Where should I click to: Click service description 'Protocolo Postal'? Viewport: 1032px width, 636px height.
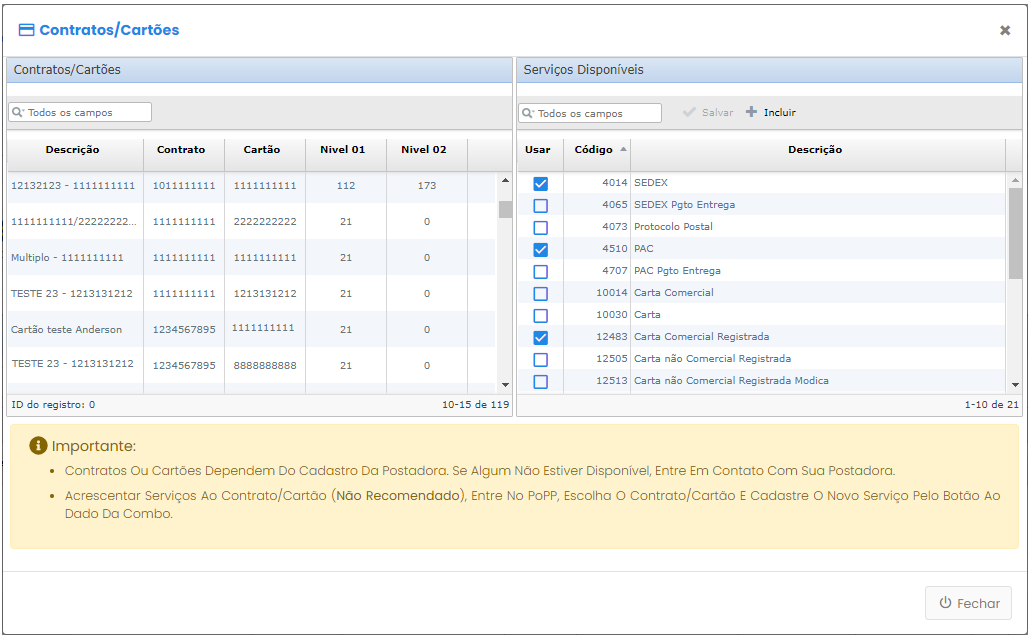673,226
